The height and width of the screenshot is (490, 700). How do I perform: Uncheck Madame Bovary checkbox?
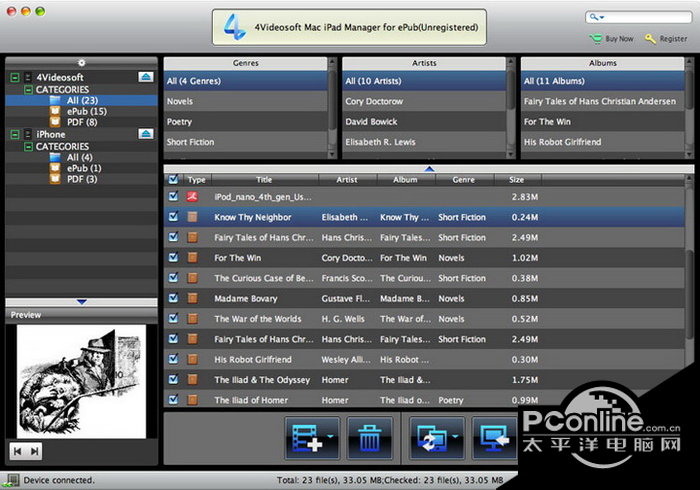click(x=173, y=298)
